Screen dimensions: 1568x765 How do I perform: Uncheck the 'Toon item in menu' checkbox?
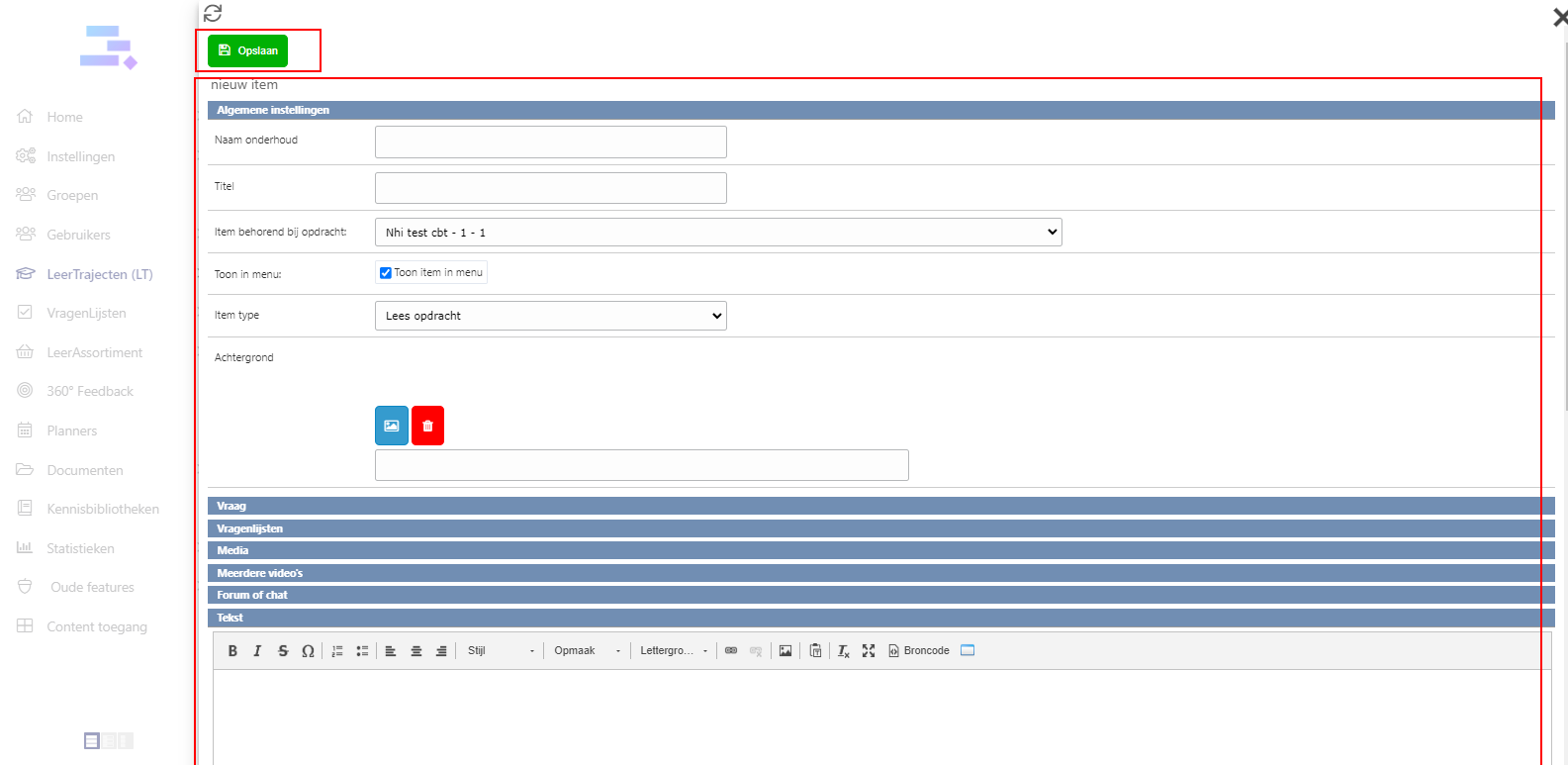coord(386,273)
